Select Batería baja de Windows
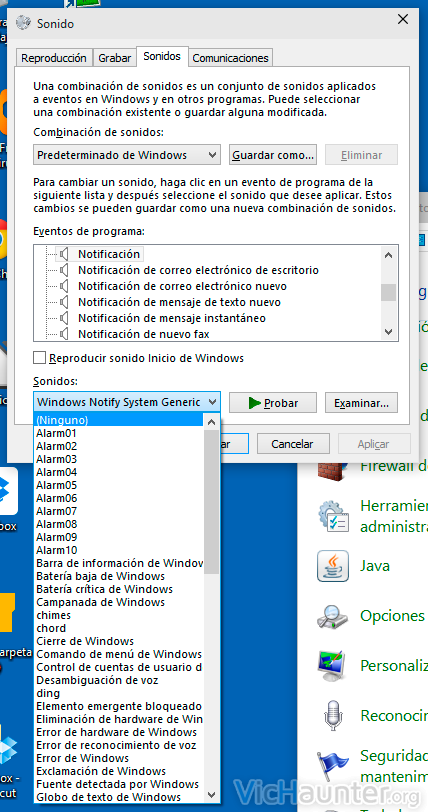This screenshot has height=812, width=428. (x=119, y=576)
